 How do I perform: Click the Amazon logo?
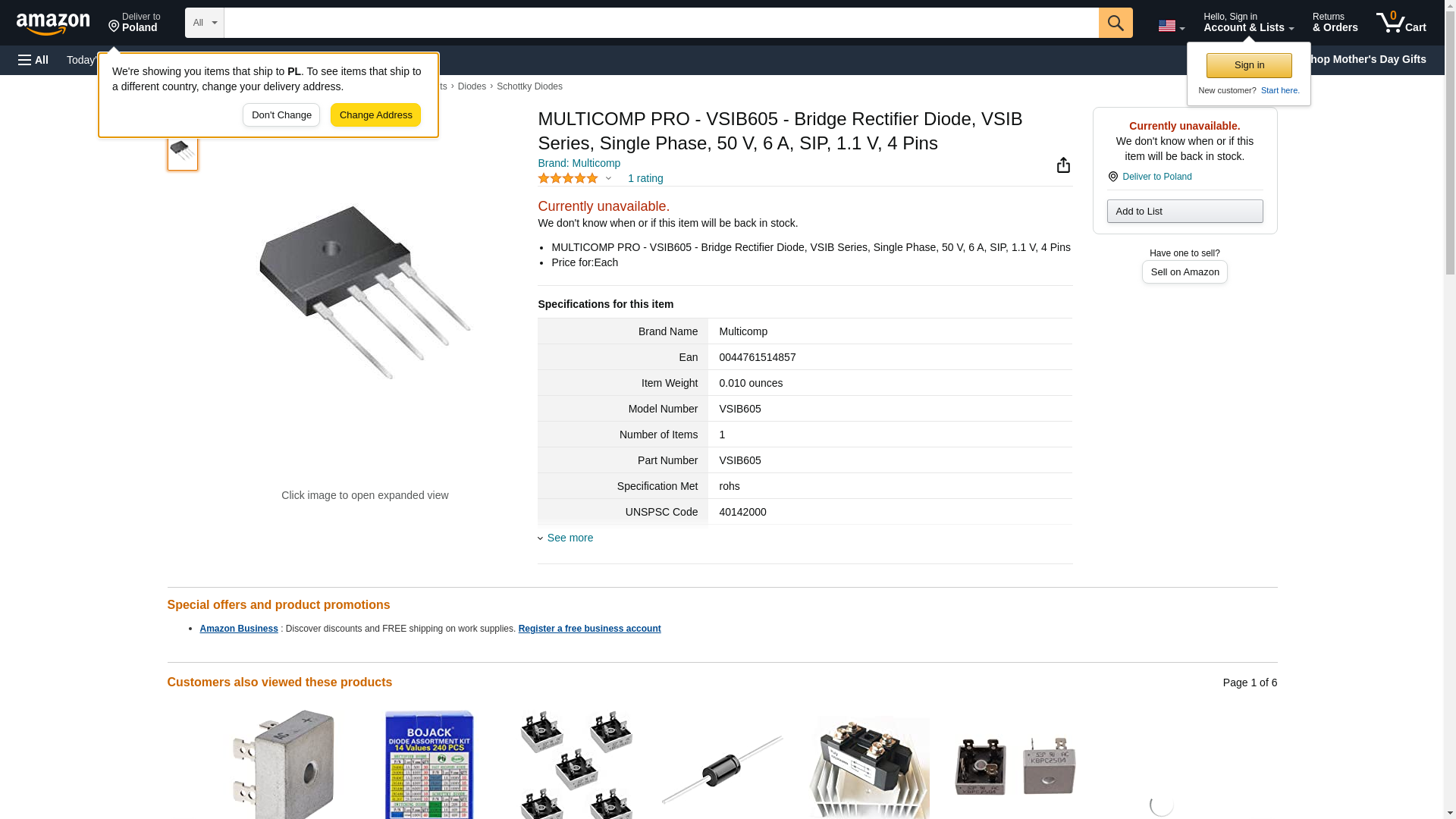[x=53, y=24]
